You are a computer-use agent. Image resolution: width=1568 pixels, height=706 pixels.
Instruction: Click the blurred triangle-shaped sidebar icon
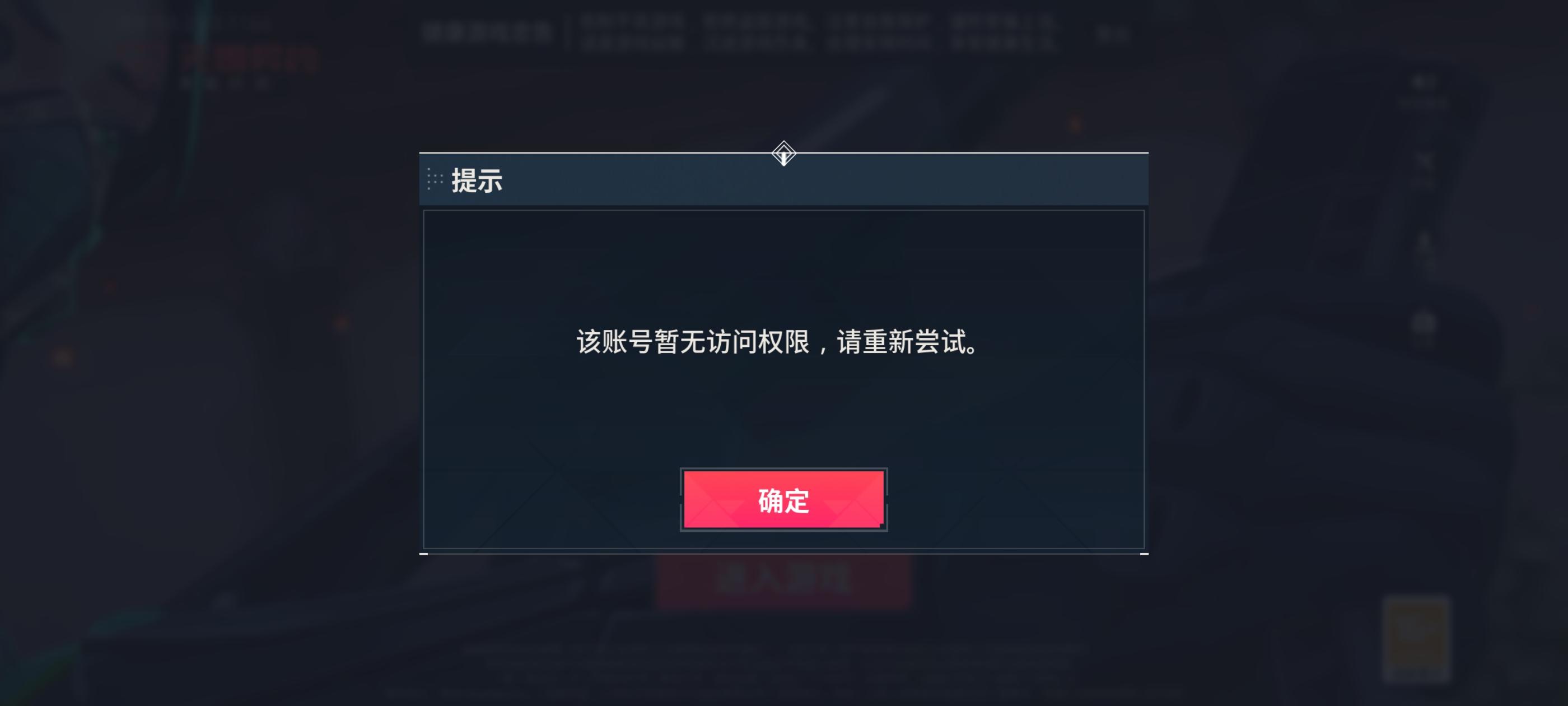pyautogui.click(x=1424, y=251)
